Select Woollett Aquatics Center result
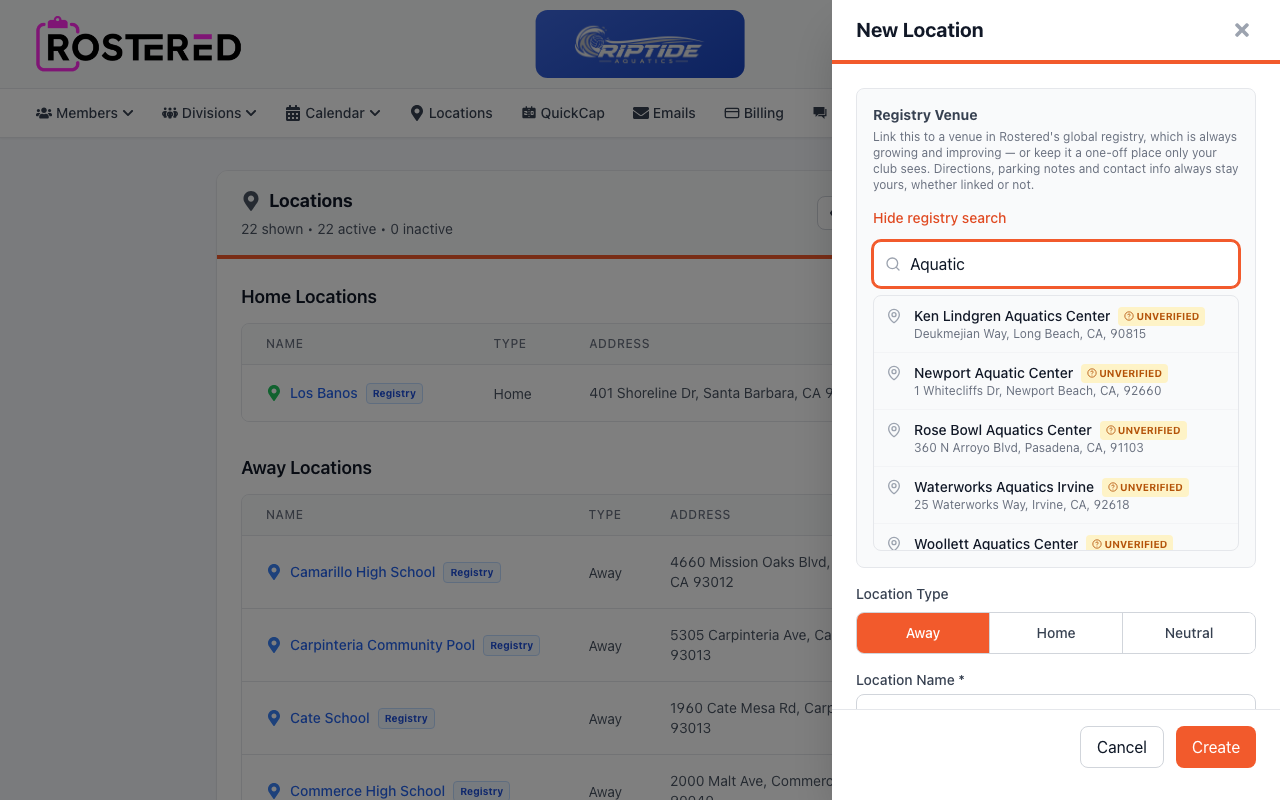The height and width of the screenshot is (800, 1280). (x=1056, y=538)
